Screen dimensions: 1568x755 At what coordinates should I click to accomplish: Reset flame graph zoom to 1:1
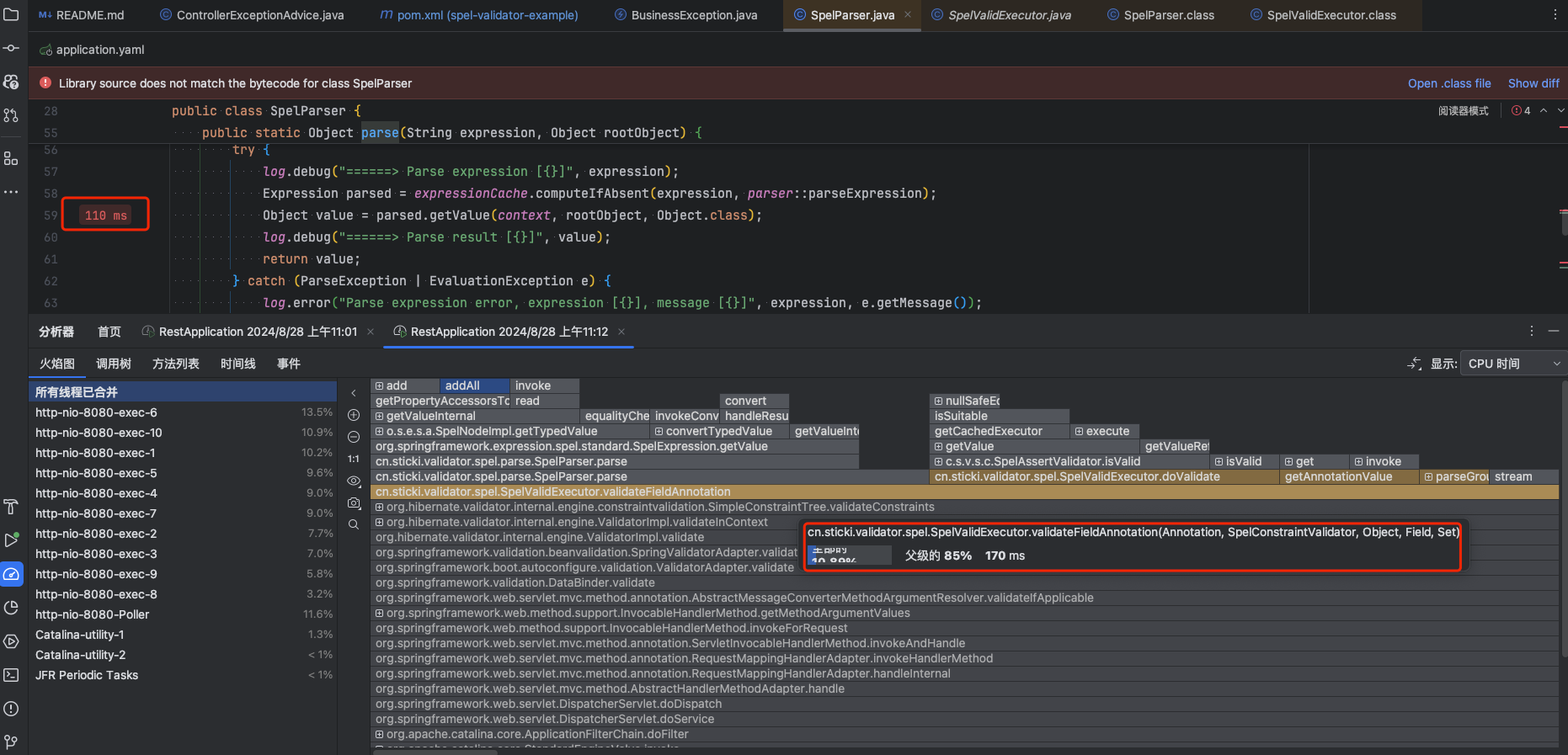[x=354, y=459]
